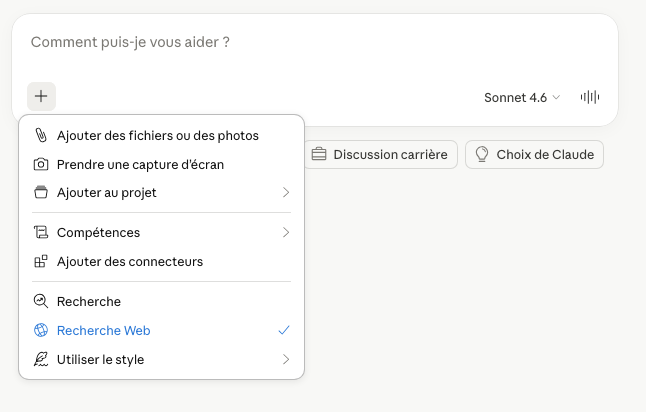This screenshot has width=646, height=412.
Task: Click the project box icon
Action: 41,192
